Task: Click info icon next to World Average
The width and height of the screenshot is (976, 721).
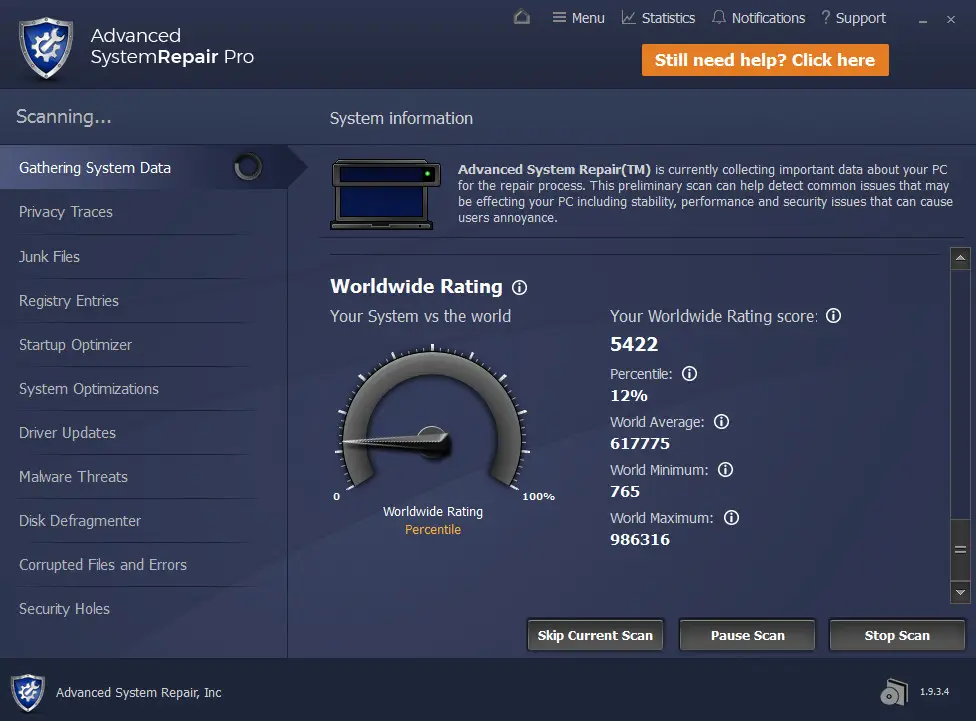Action: 721,422
